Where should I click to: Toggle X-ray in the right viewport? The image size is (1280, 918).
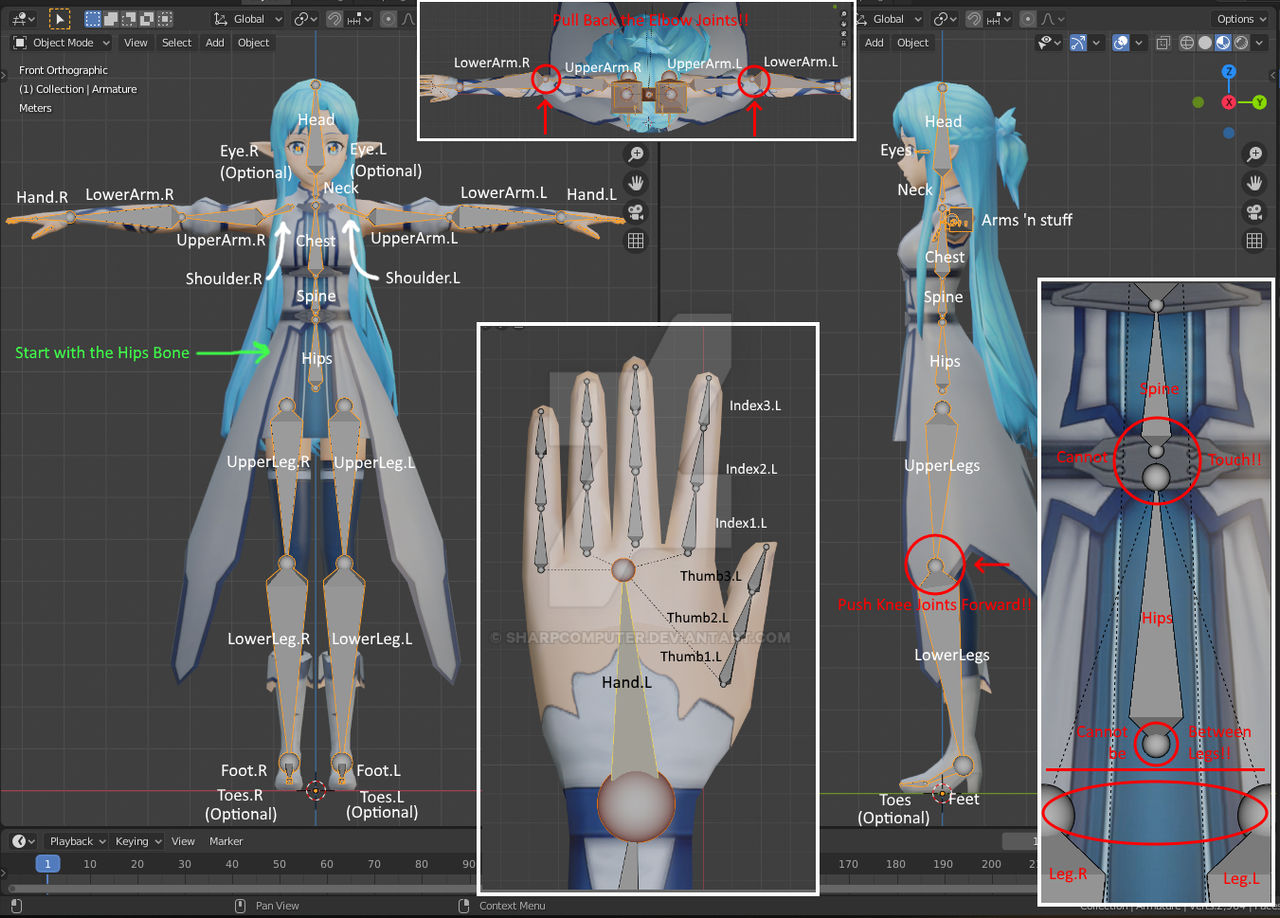pyautogui.click(x=1163, y=43)
